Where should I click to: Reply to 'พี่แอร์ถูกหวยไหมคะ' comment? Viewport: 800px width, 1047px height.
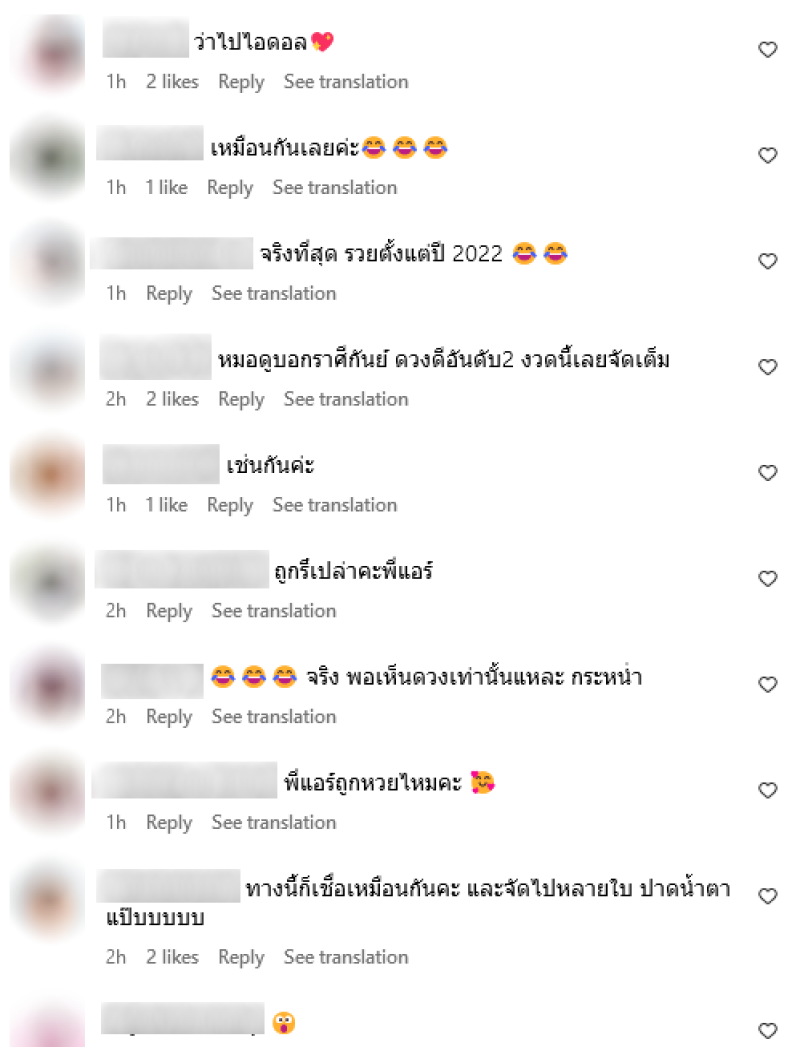click(169, 823)
